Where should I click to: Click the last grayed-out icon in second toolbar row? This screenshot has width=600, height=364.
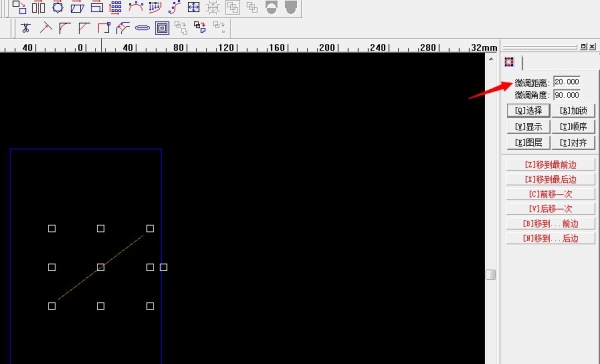tap(219, 27)
